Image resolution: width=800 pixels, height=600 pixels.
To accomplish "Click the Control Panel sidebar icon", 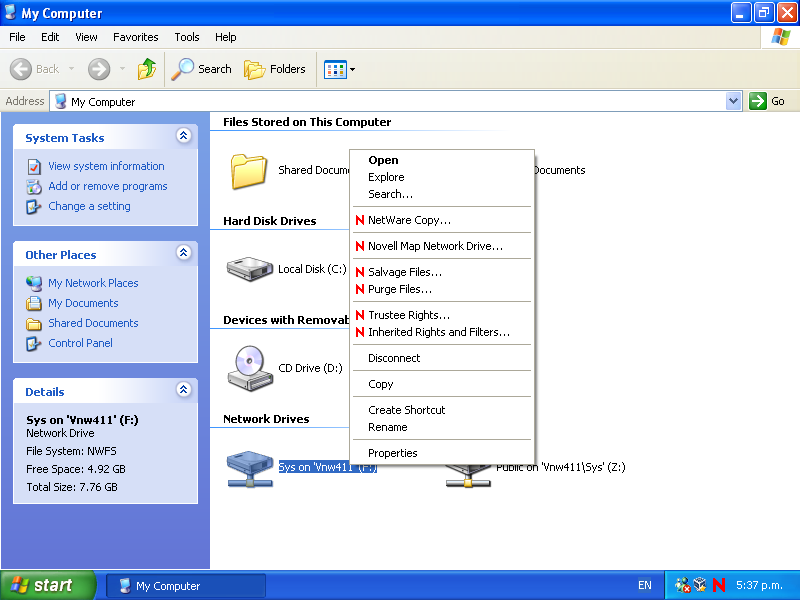I will coord(34,343).
